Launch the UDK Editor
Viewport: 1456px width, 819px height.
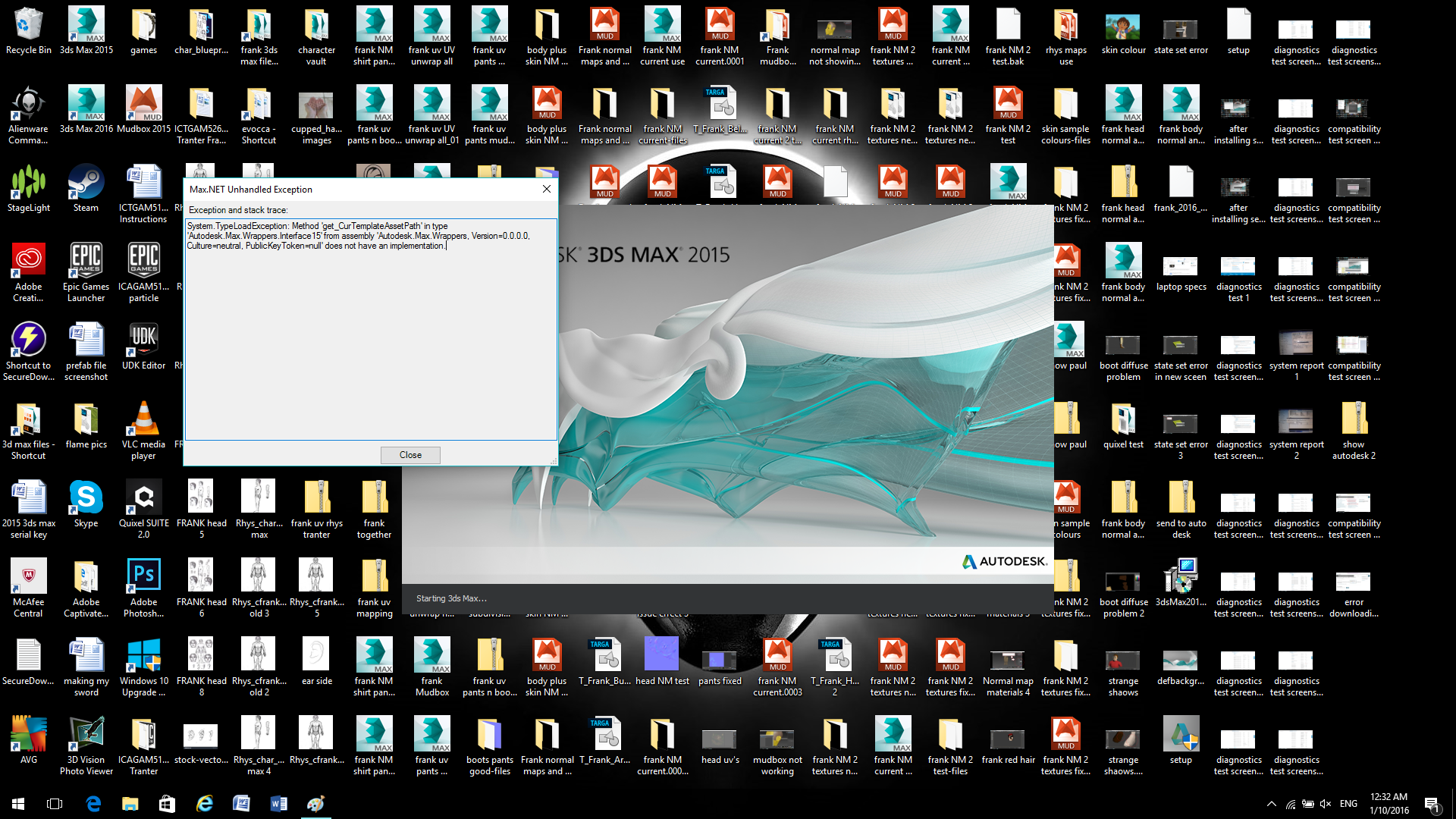143,341
